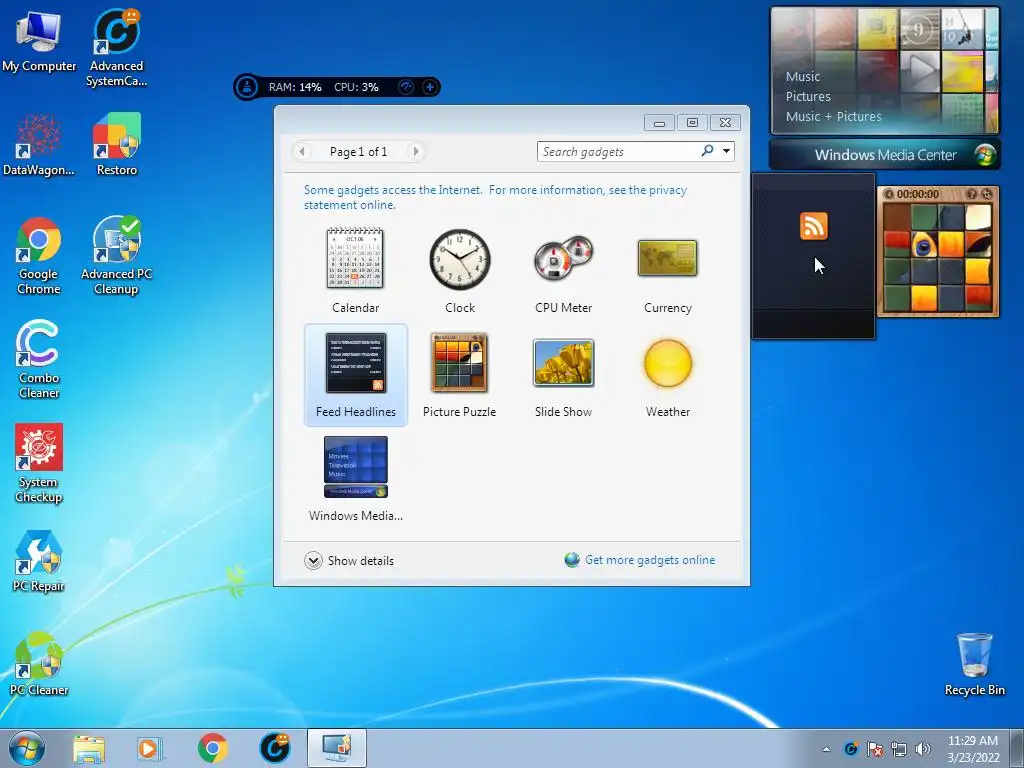Select the Clock gadget
This screenshot has height=768, width=1024.
(460, 271)
